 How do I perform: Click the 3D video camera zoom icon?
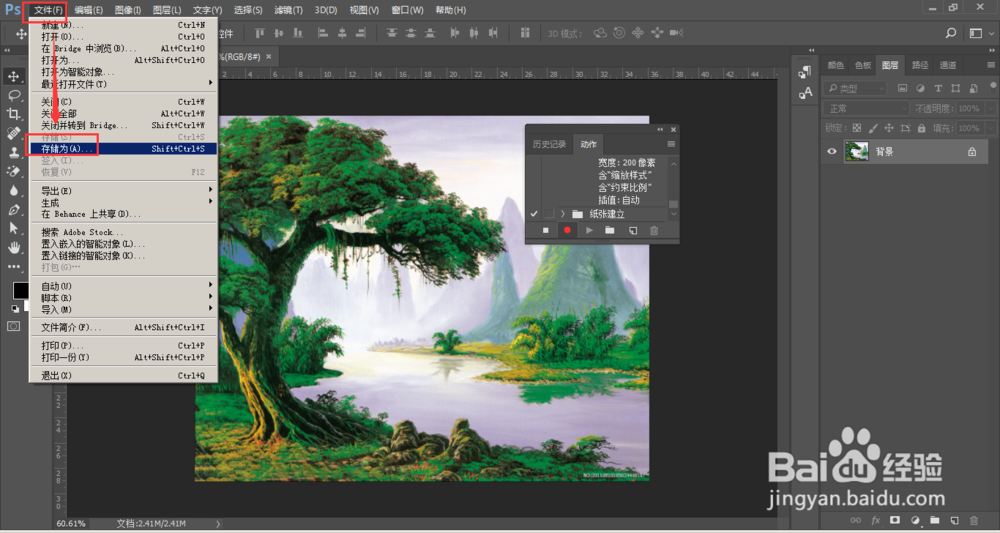(x=677, y=33)
